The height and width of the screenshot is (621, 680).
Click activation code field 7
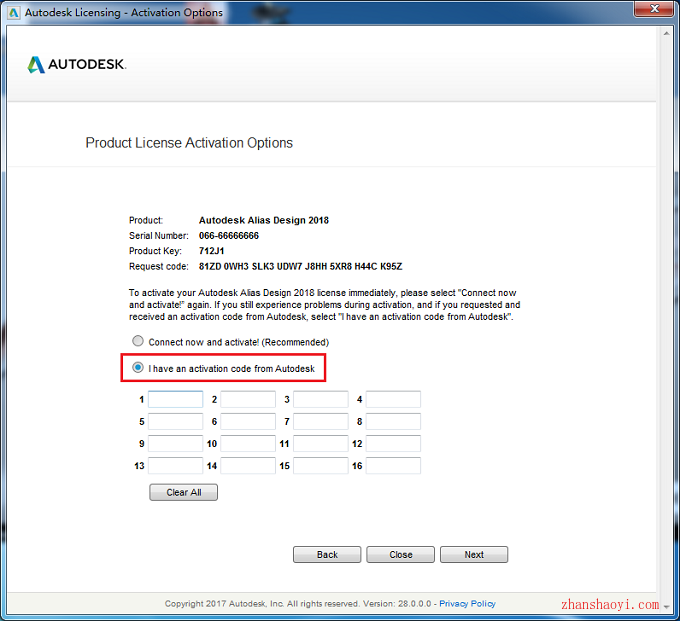[321, 422]
